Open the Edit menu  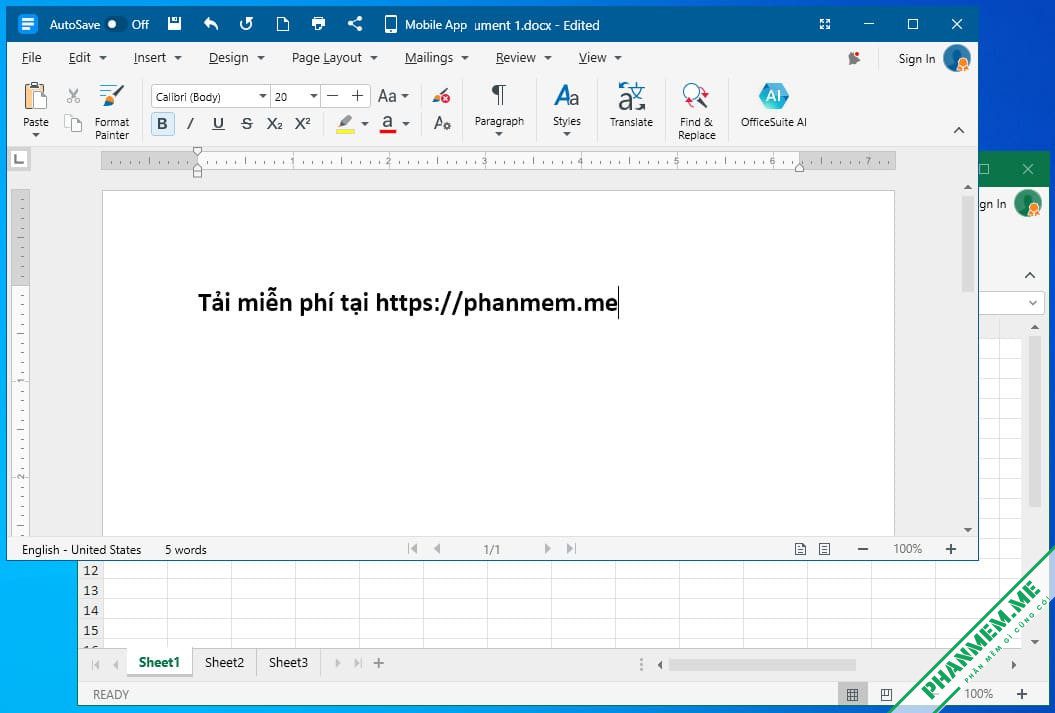(87, 58)
